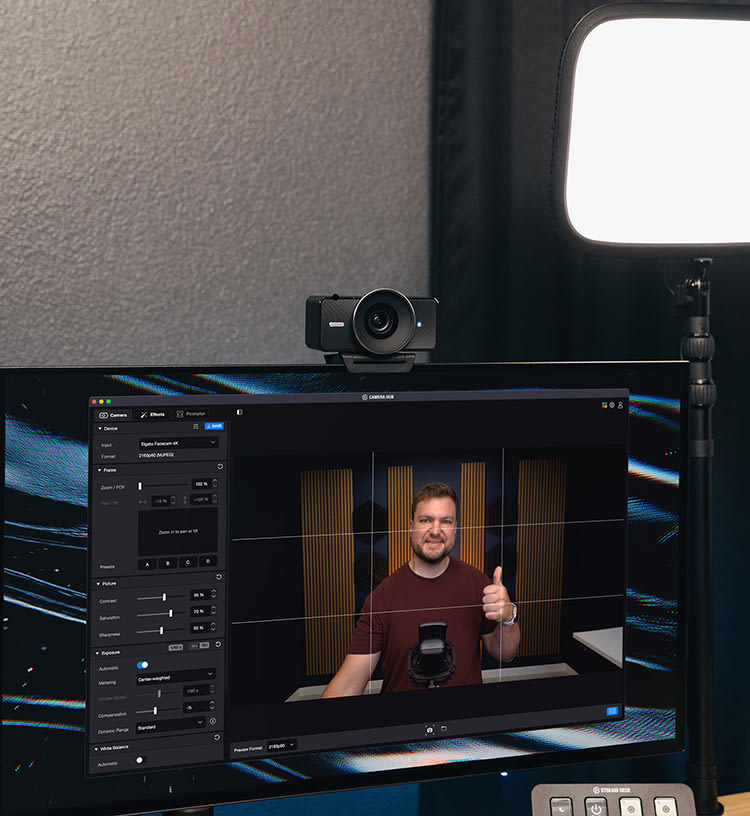Screen dimensions: 750x816
Task: Click the Saturation percentage value field
Action: (200, 611)
